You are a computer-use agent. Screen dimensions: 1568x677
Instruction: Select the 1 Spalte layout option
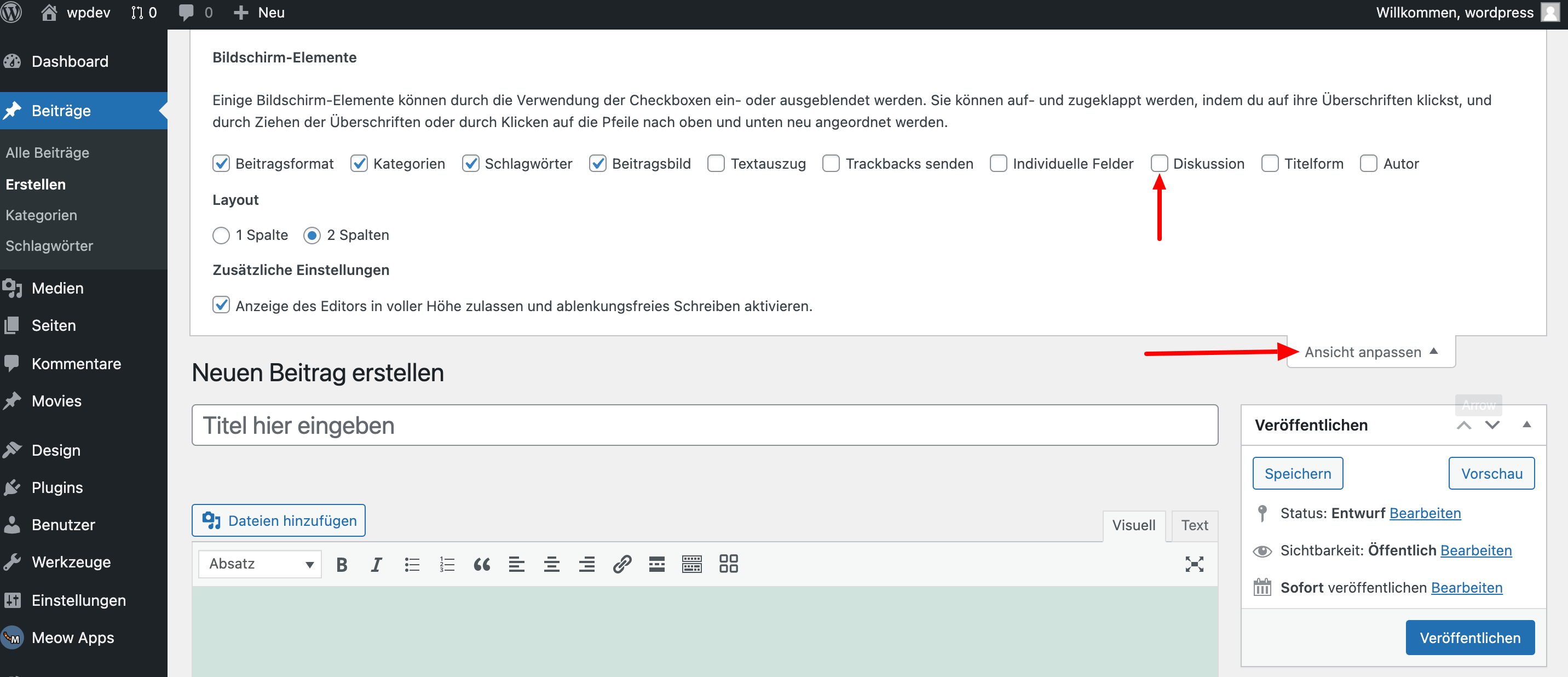[221, 235]
